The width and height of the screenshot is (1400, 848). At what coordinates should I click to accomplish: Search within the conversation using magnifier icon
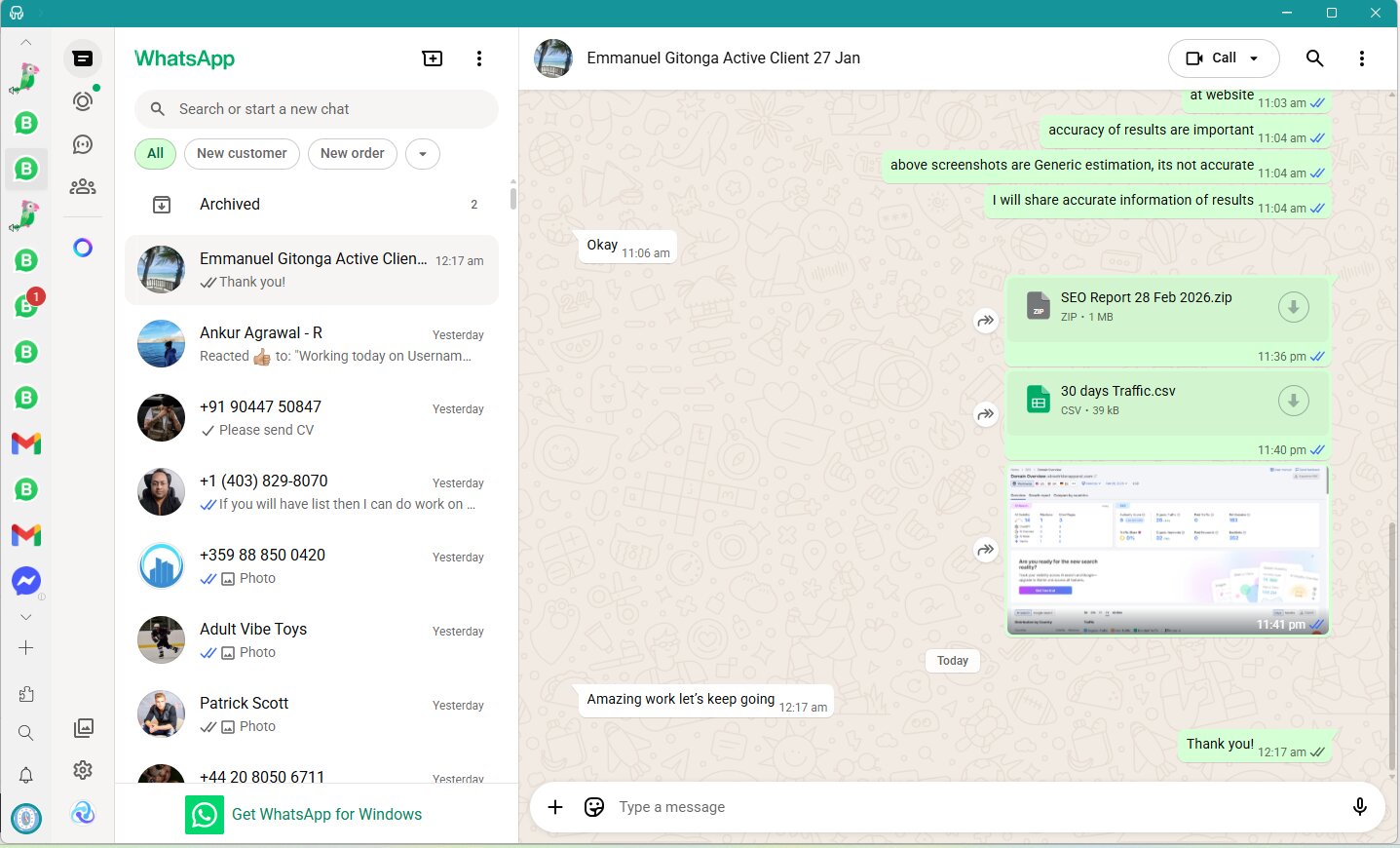pyautogui.click(x=1314, y=58)
